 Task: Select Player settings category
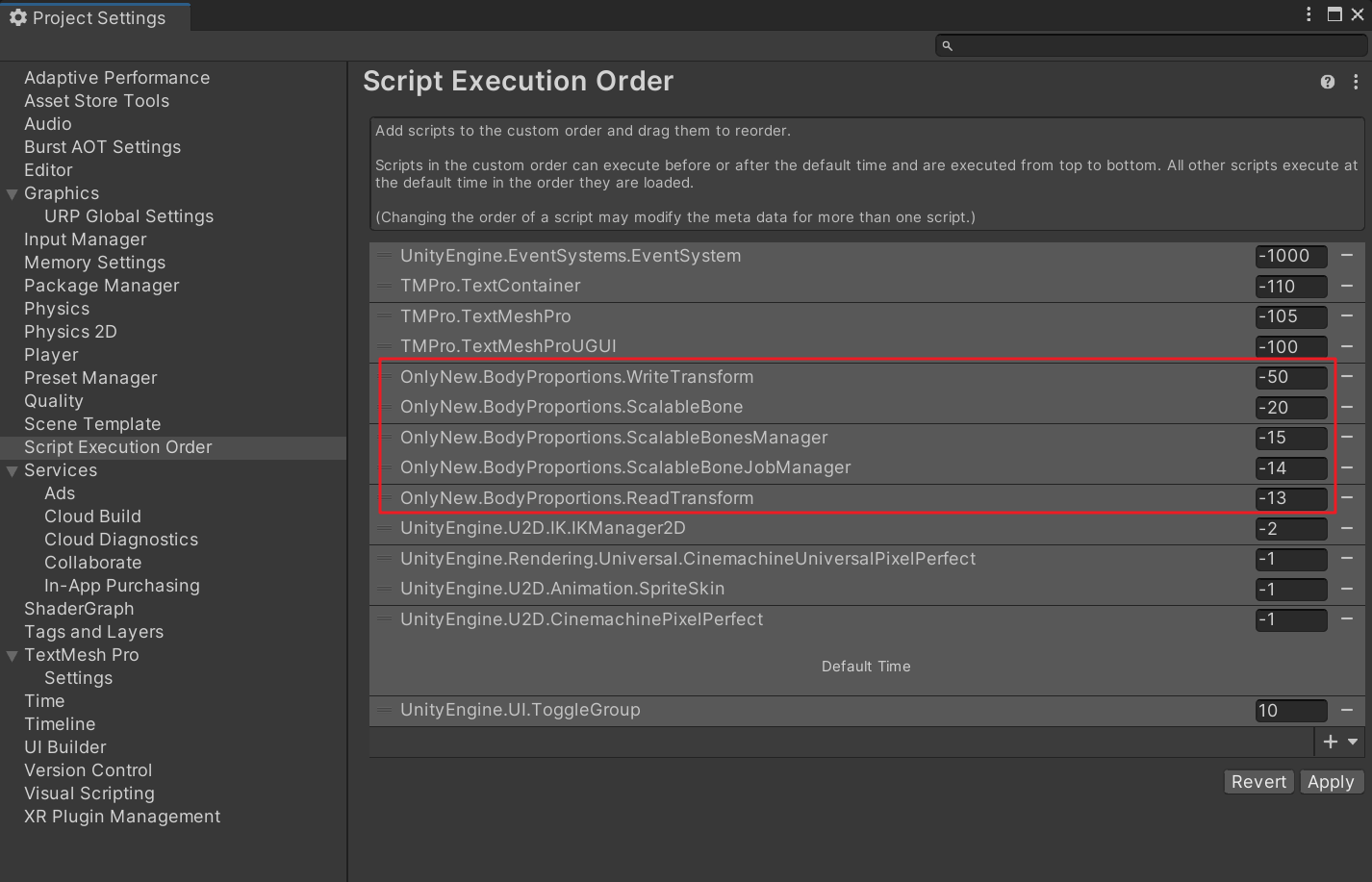[x=51, y=355]
